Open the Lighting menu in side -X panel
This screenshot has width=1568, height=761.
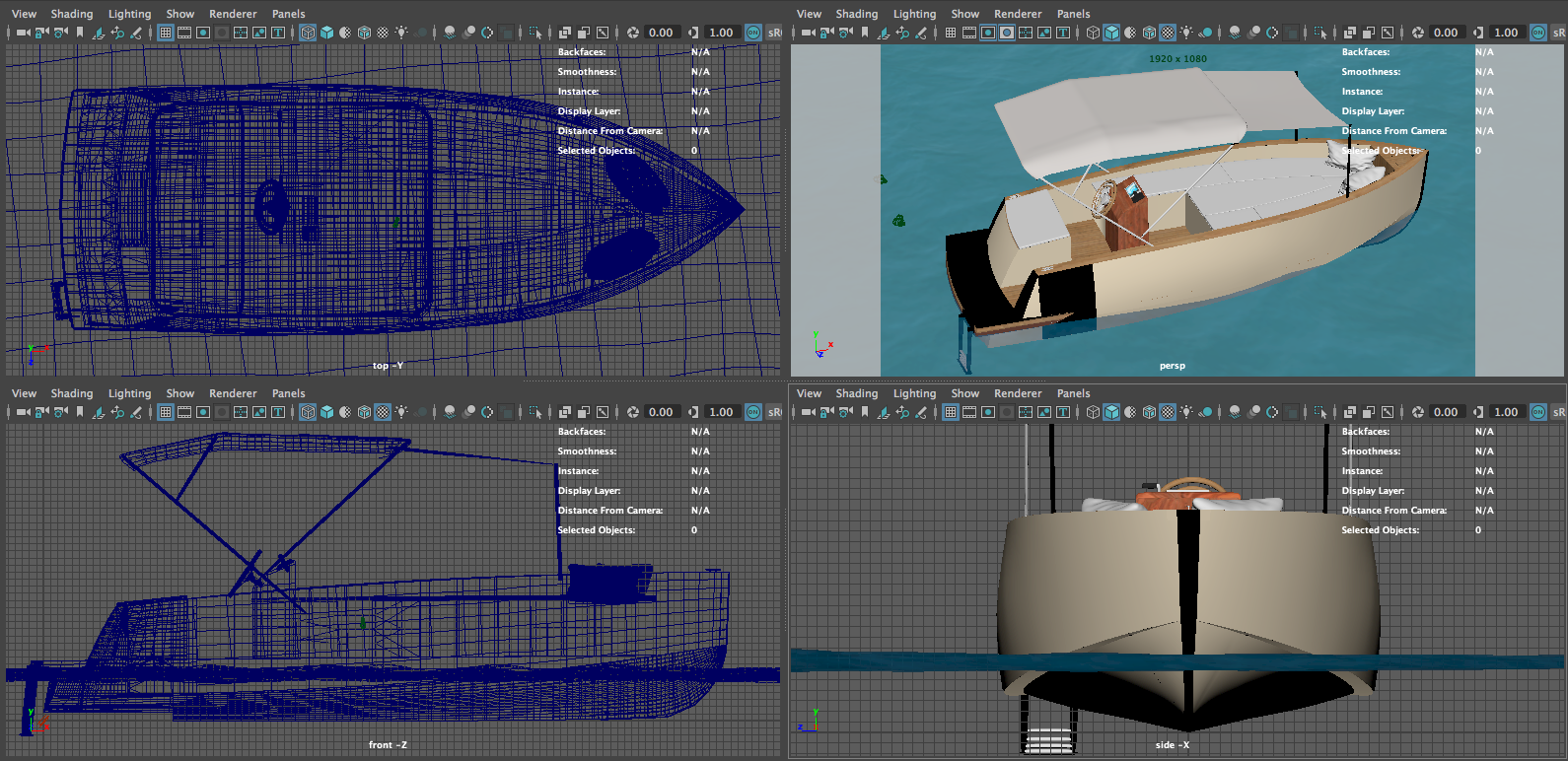(x=915, y=393)
